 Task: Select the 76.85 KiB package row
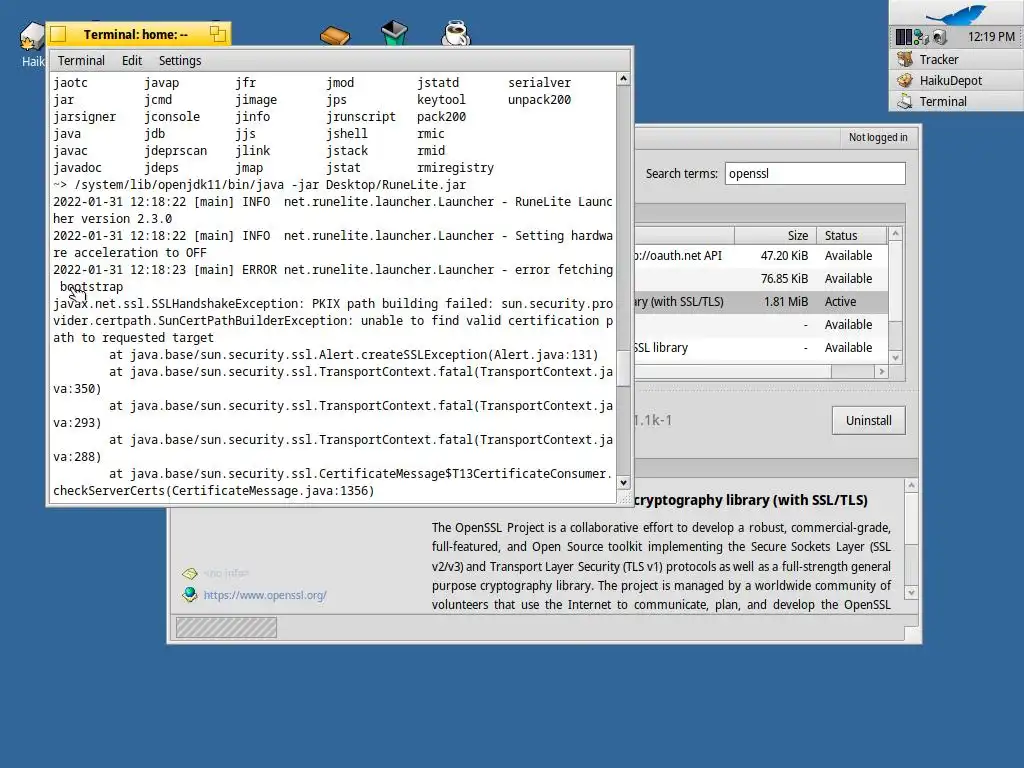pos(761,279)
